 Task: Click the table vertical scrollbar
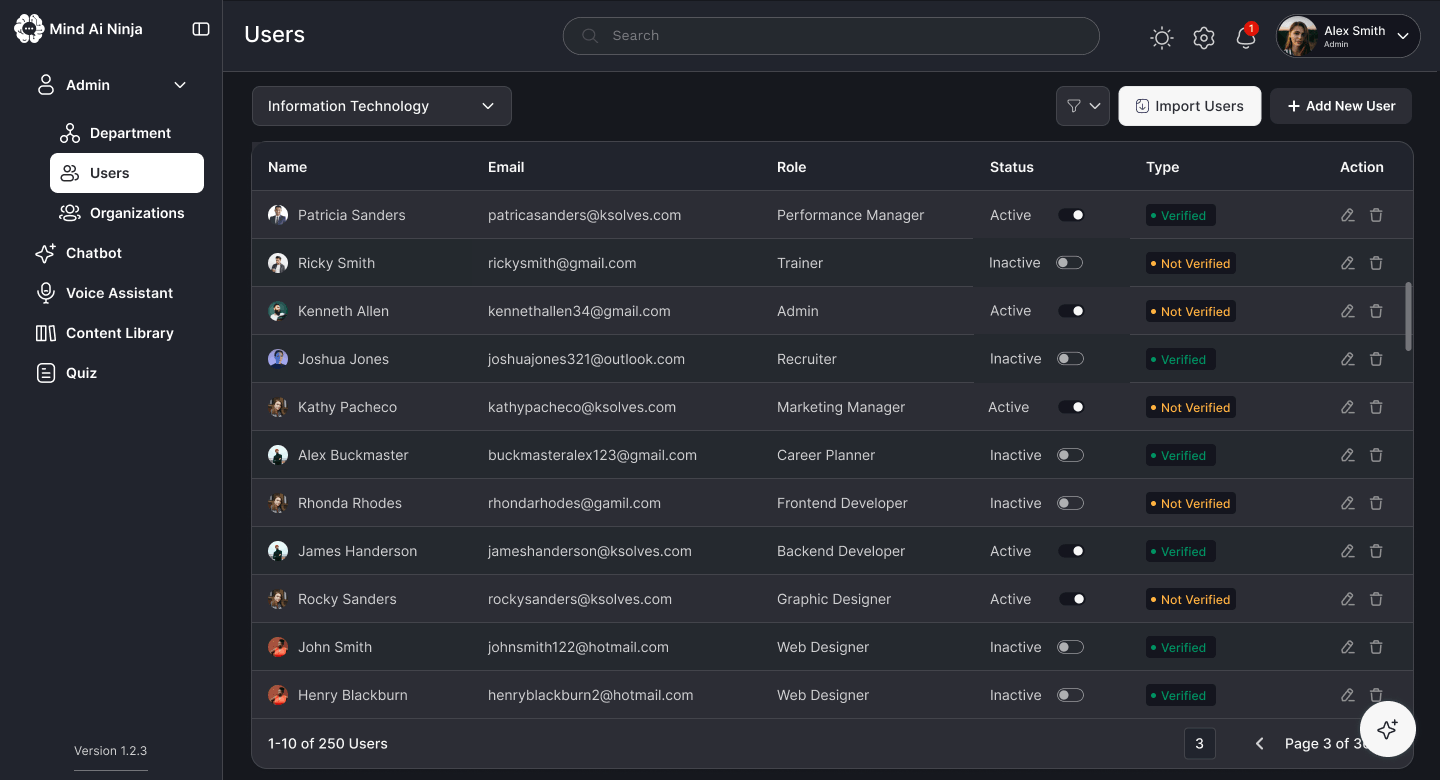click(x=1409, y=316)
